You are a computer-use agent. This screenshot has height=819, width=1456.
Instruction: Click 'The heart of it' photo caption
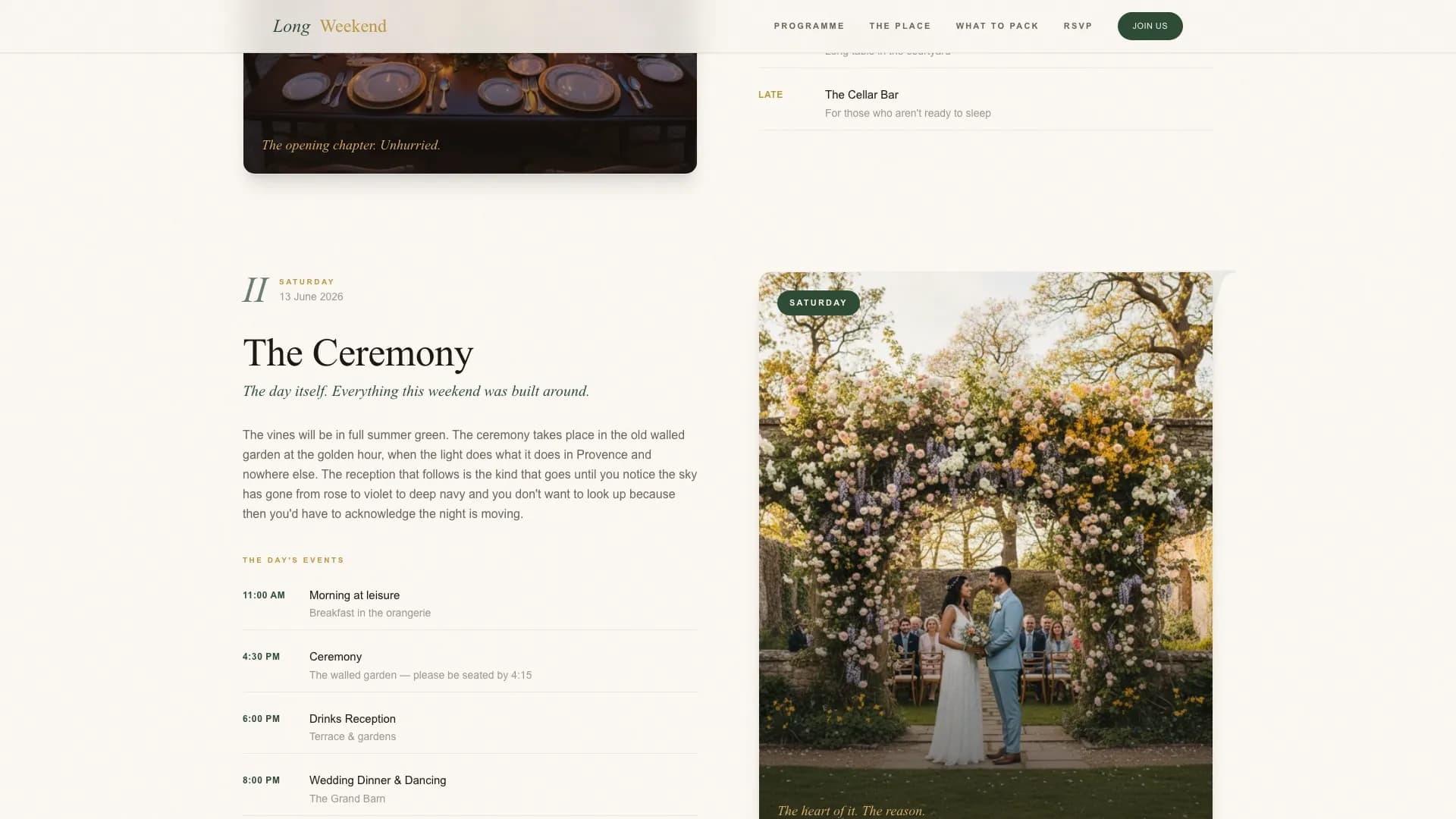click(x=851, y=810)
